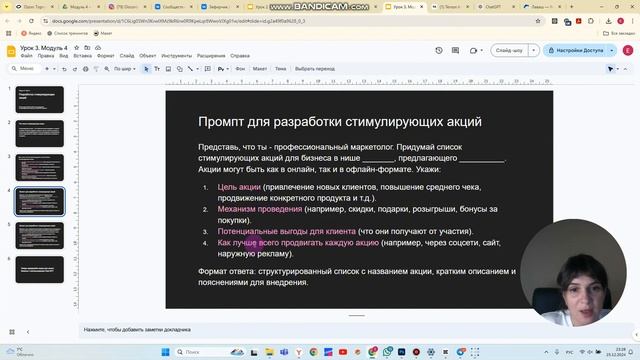Reload the browser page
Screen dimensions: 640x360
[x=31, y=21]
